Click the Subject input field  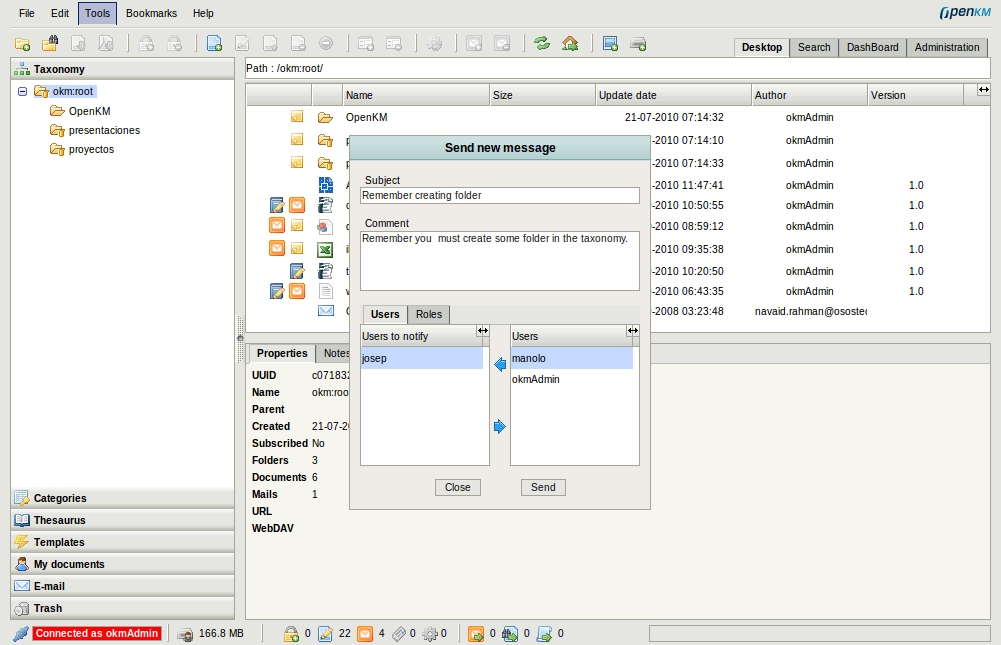(x=500, y=195)
